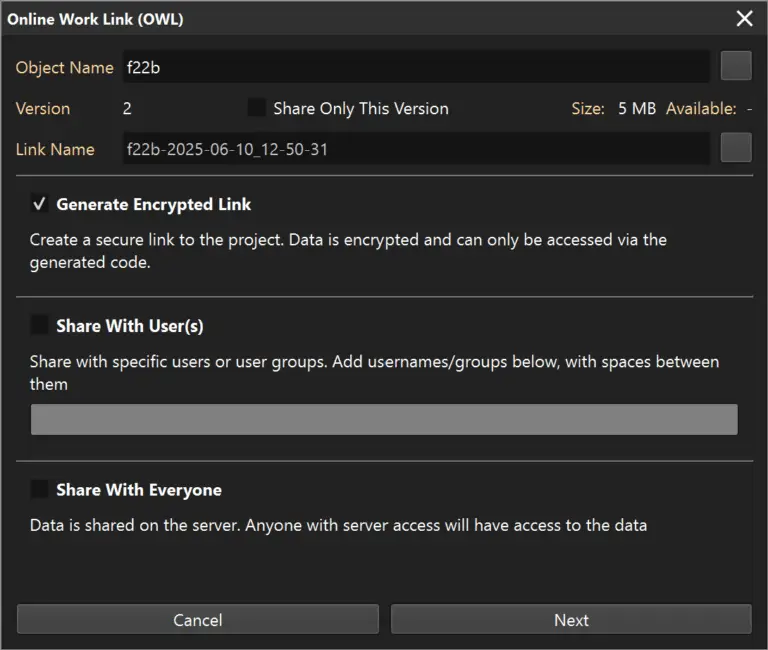Viewport: 768px width, 650px height.
Task: Click the Object Name field containing f22b
Action: click(415, 68)
